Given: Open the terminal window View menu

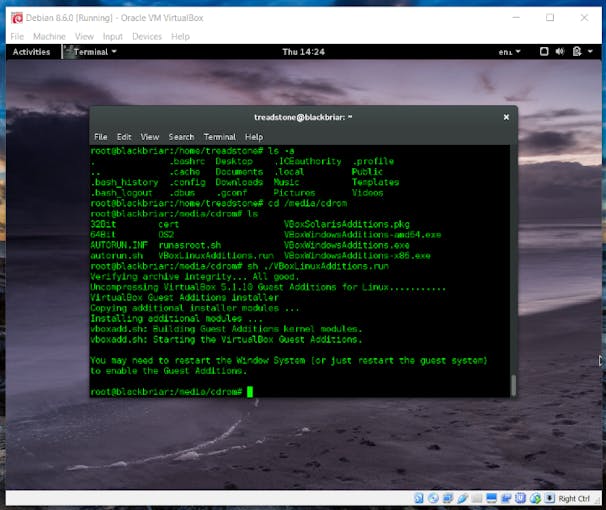Looking at the screenshot, I should point(150,137).
